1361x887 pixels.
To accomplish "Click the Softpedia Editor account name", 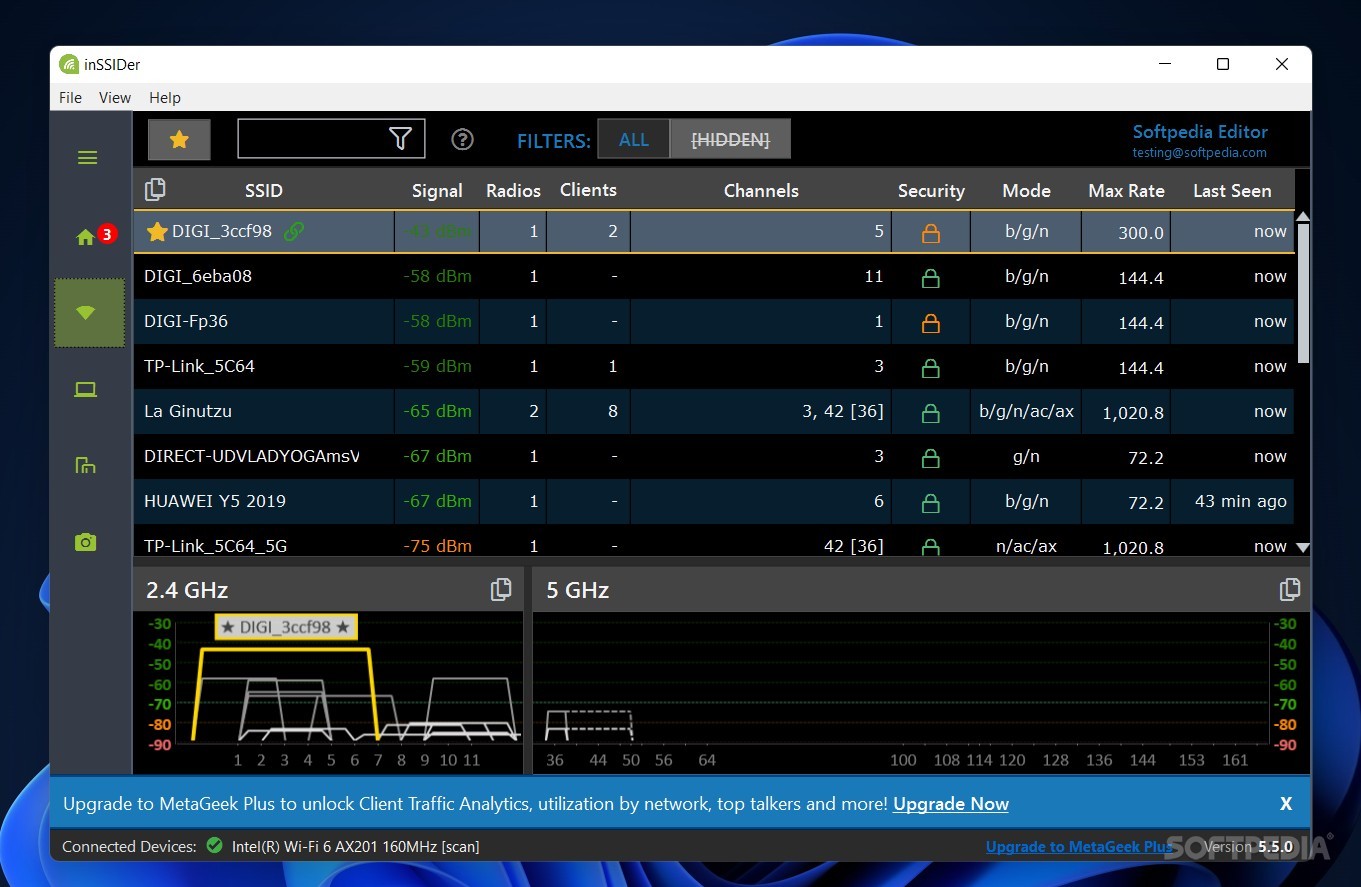I will [1200, 131].
